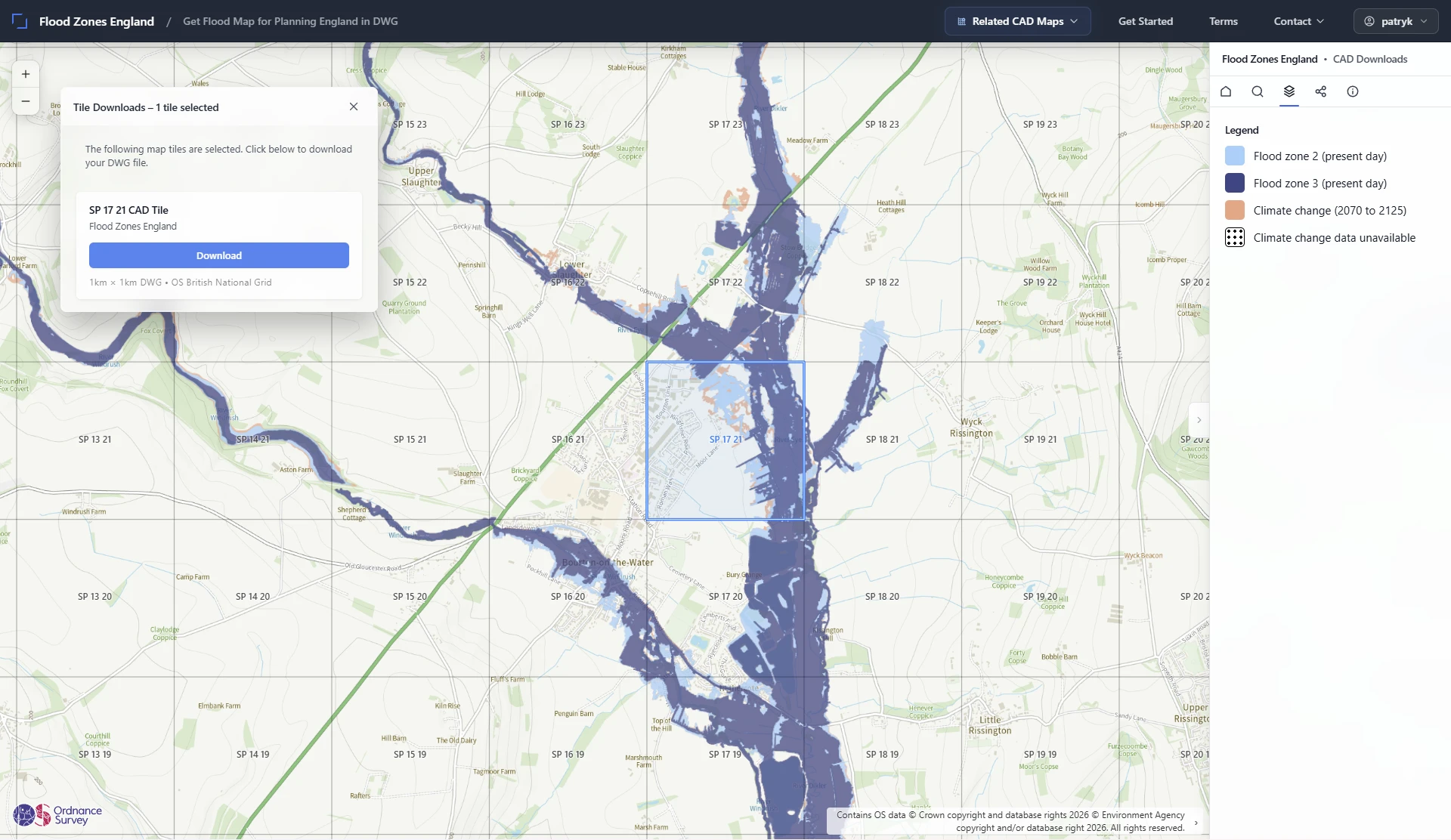Click the SP 17 21 CAD Tile title
The height and width of the screenshot is (840, 1451).
[x=128, y=210]
